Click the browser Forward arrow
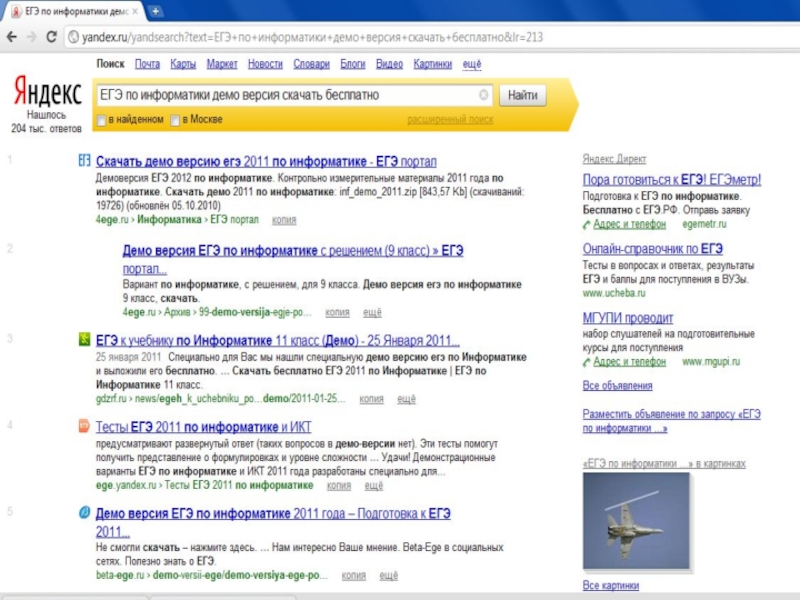The image size is (800, 600). tap(32, 37)
